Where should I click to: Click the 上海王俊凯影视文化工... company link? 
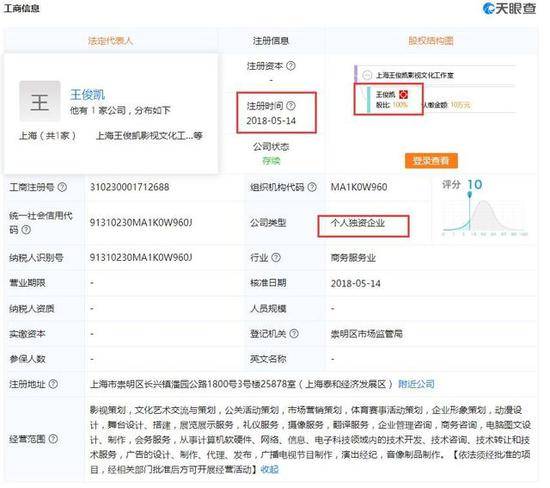tap(149, 135)
